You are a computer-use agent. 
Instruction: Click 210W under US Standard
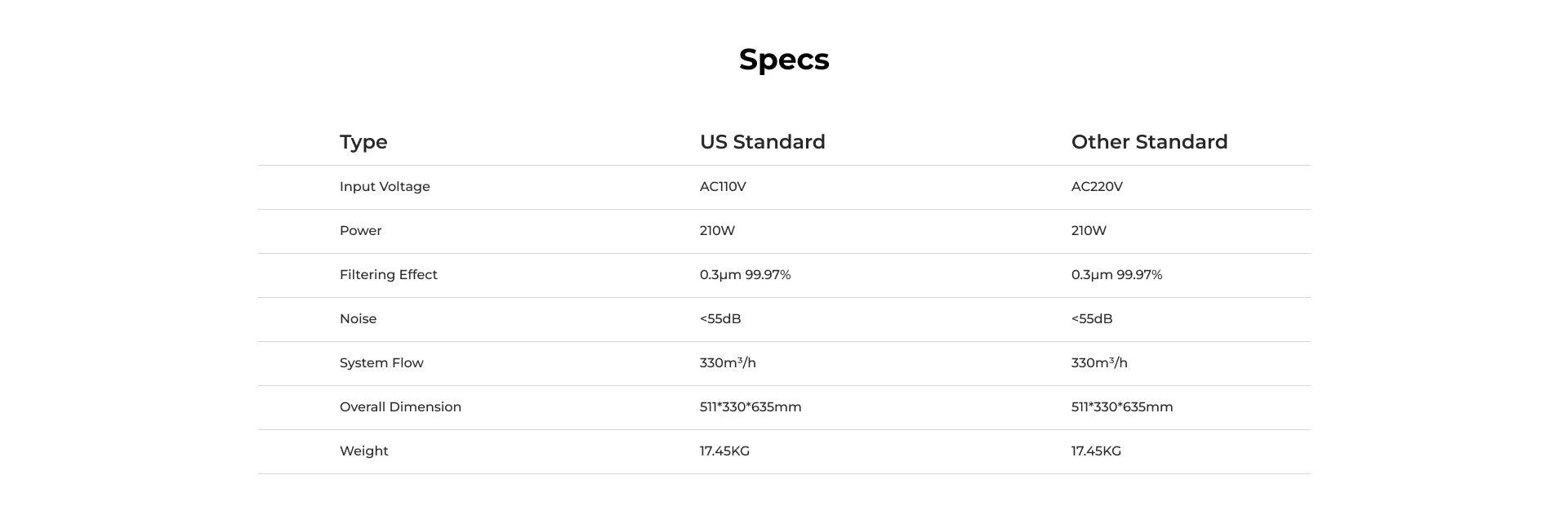[717, 231]
